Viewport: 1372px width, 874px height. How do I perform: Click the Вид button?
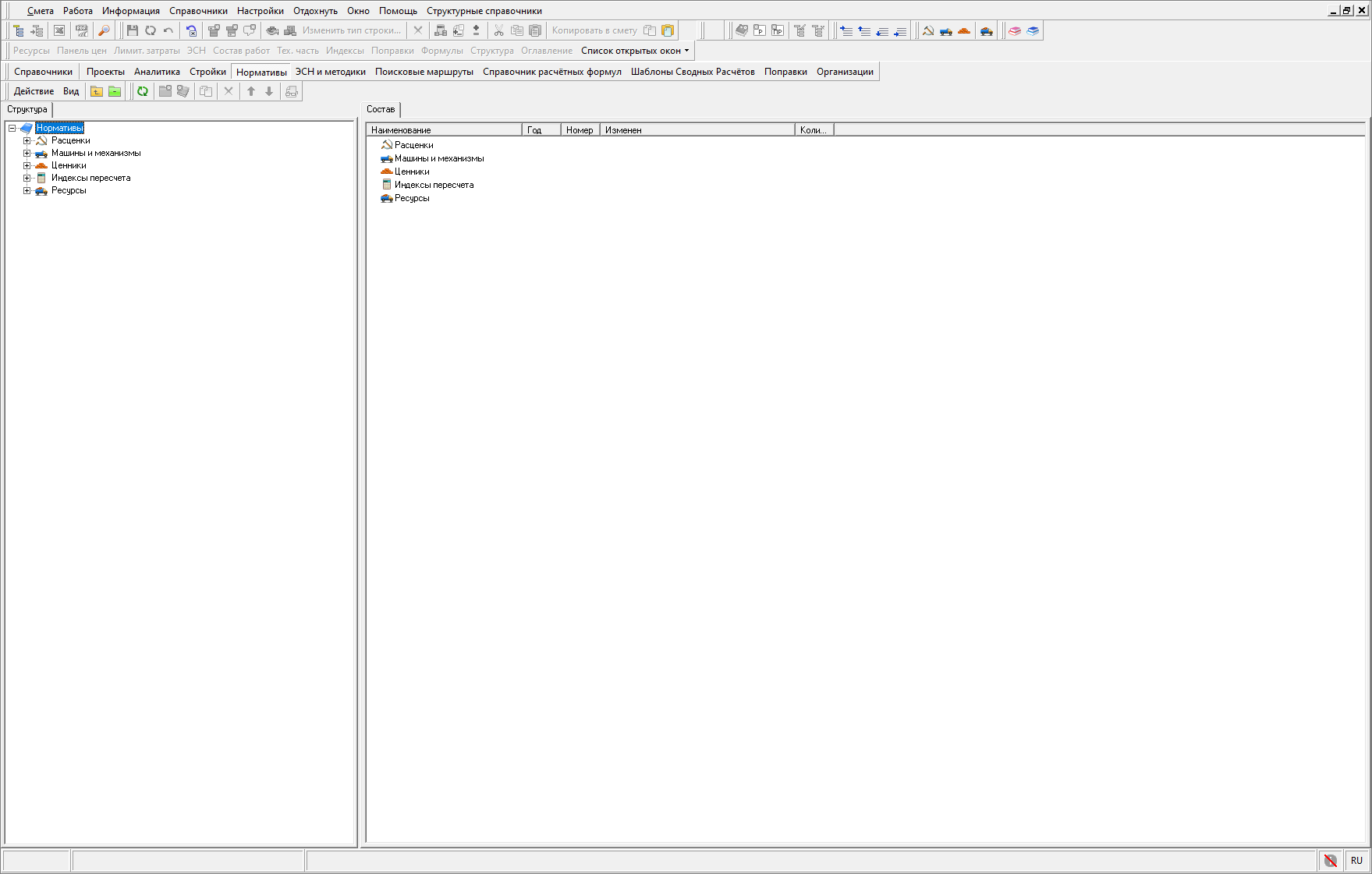coord(71,91)
